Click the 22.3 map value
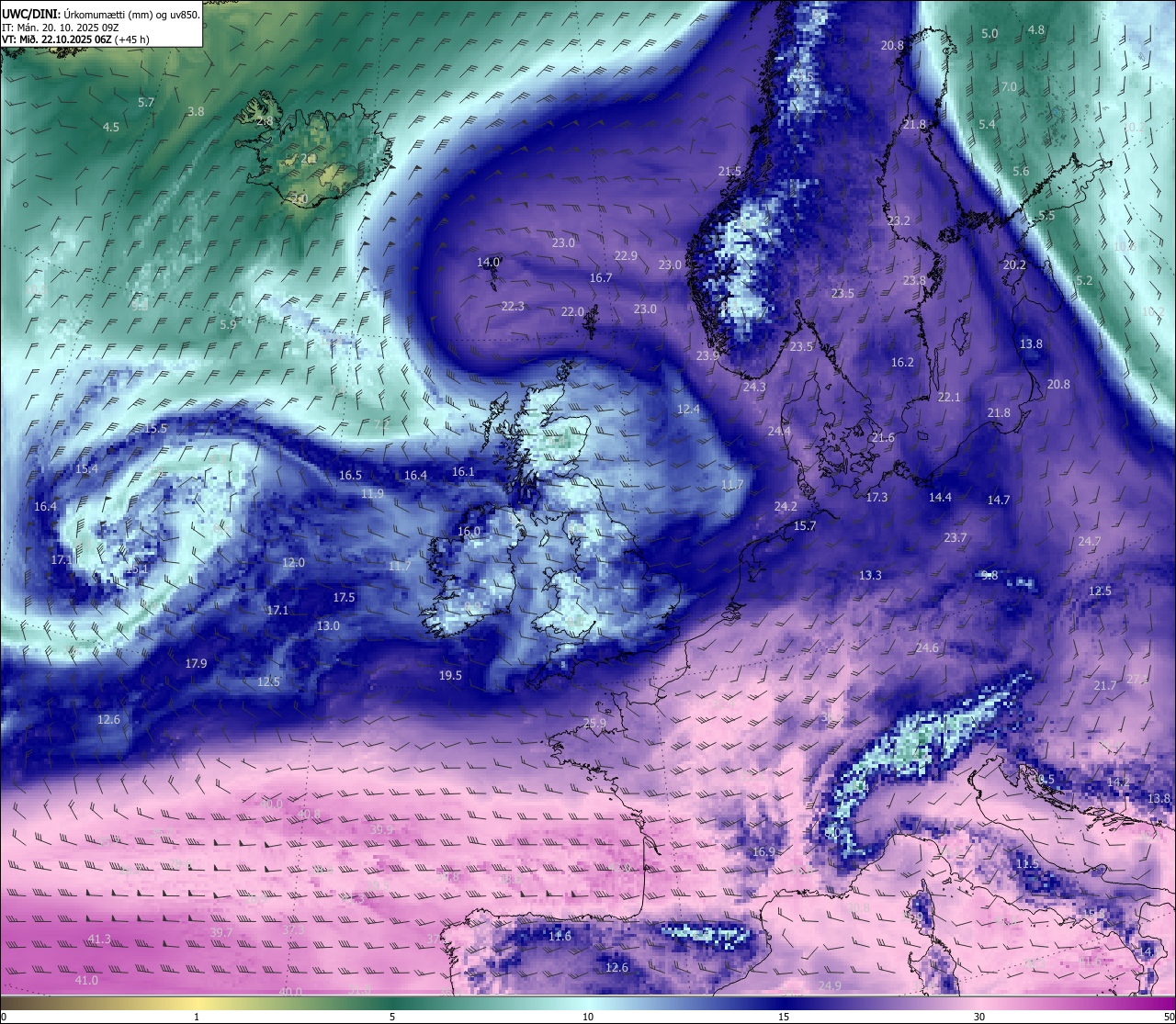This screenshot has width=1176, height=1024. tap(513, 306)
